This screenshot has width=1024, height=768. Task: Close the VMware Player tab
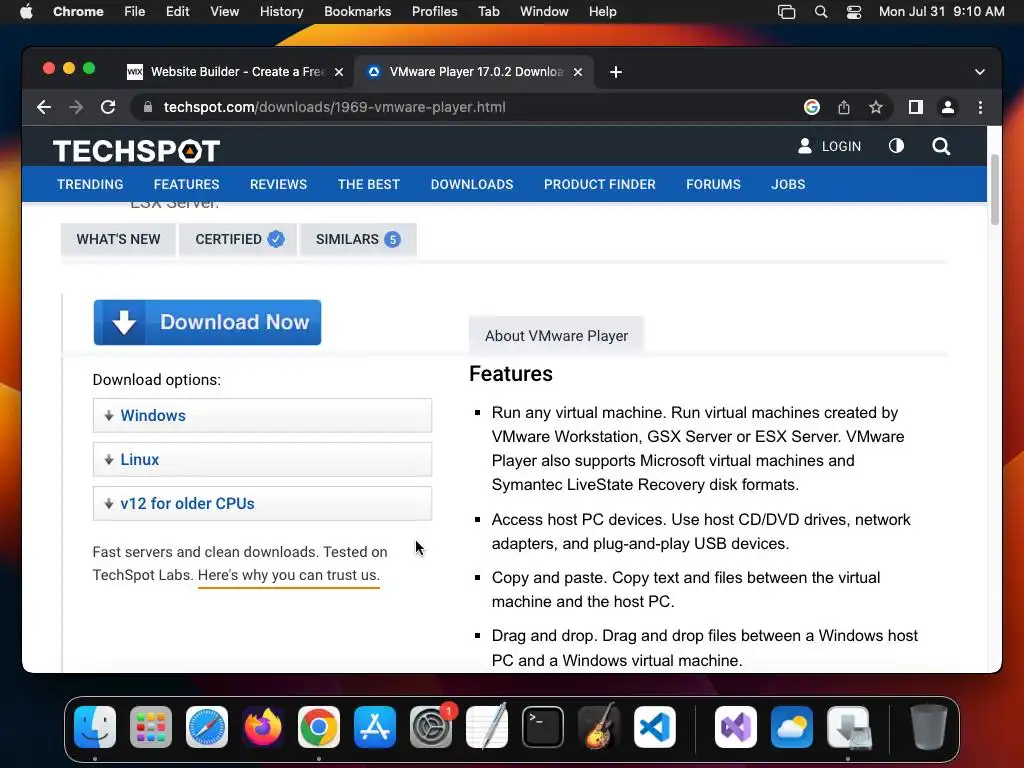(578, 72)
